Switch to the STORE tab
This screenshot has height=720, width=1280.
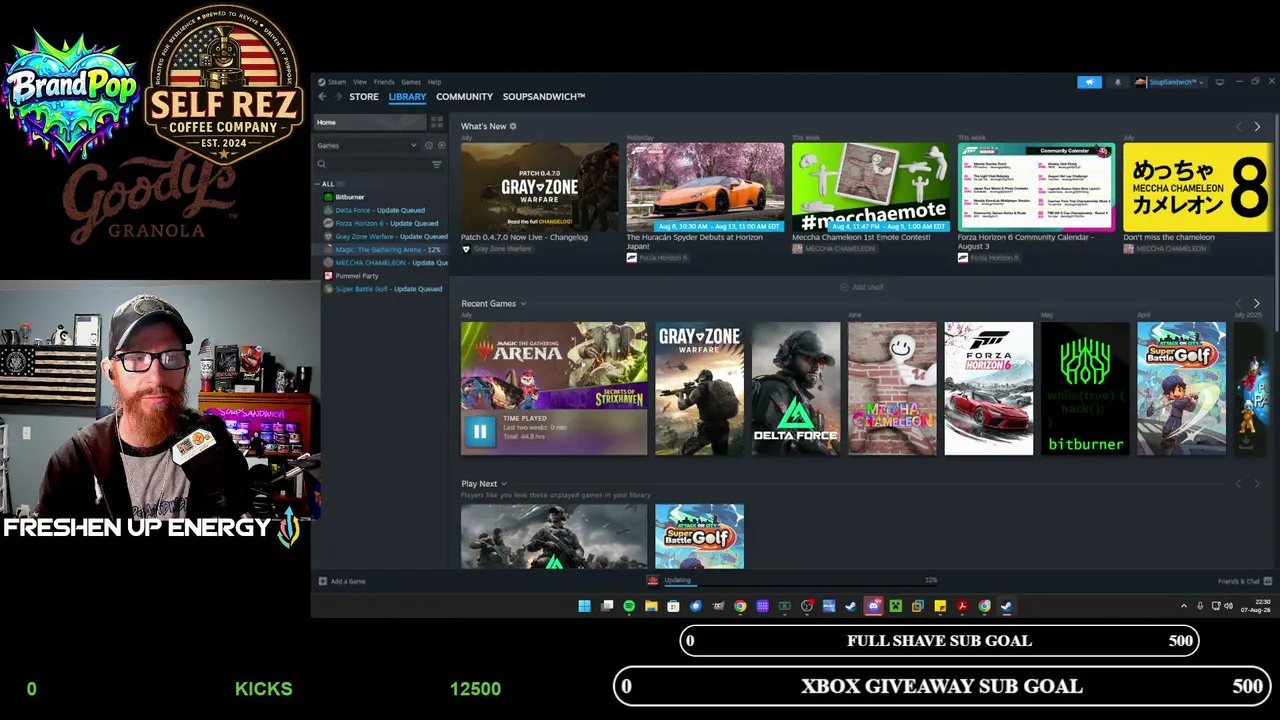click(x=364, y=97)
